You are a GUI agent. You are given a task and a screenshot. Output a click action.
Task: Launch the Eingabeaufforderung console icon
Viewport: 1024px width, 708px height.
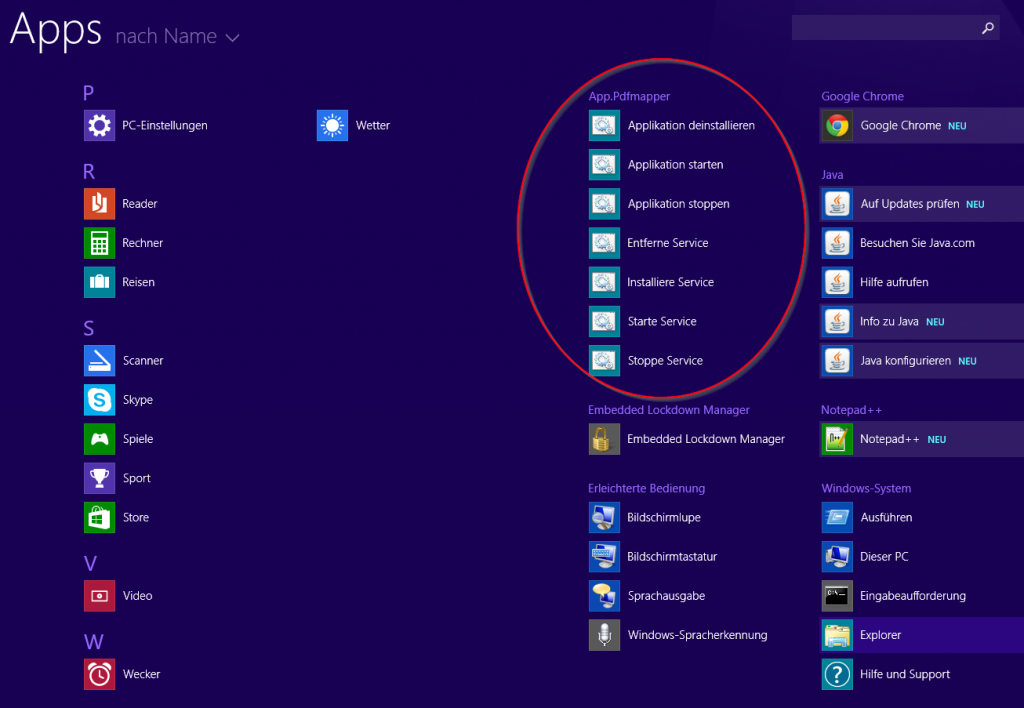tap(837, 596)
